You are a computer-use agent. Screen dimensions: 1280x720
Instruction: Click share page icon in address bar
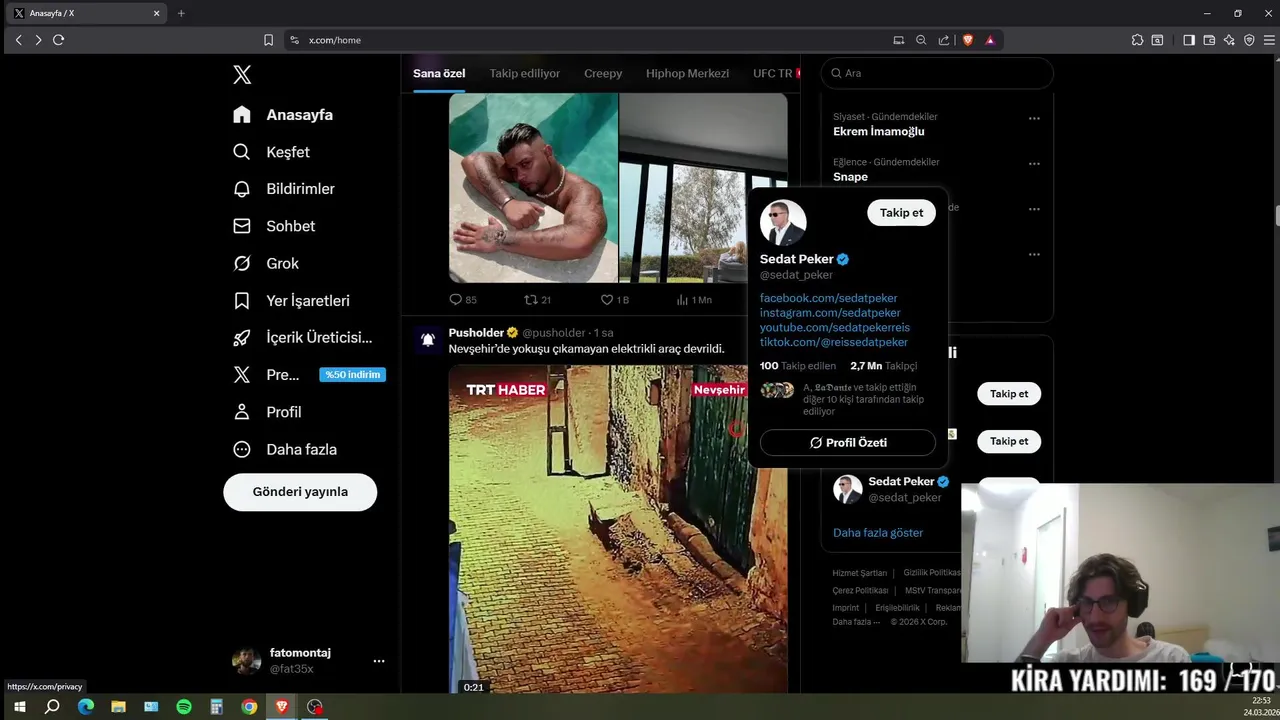click(x=944, y=40)
